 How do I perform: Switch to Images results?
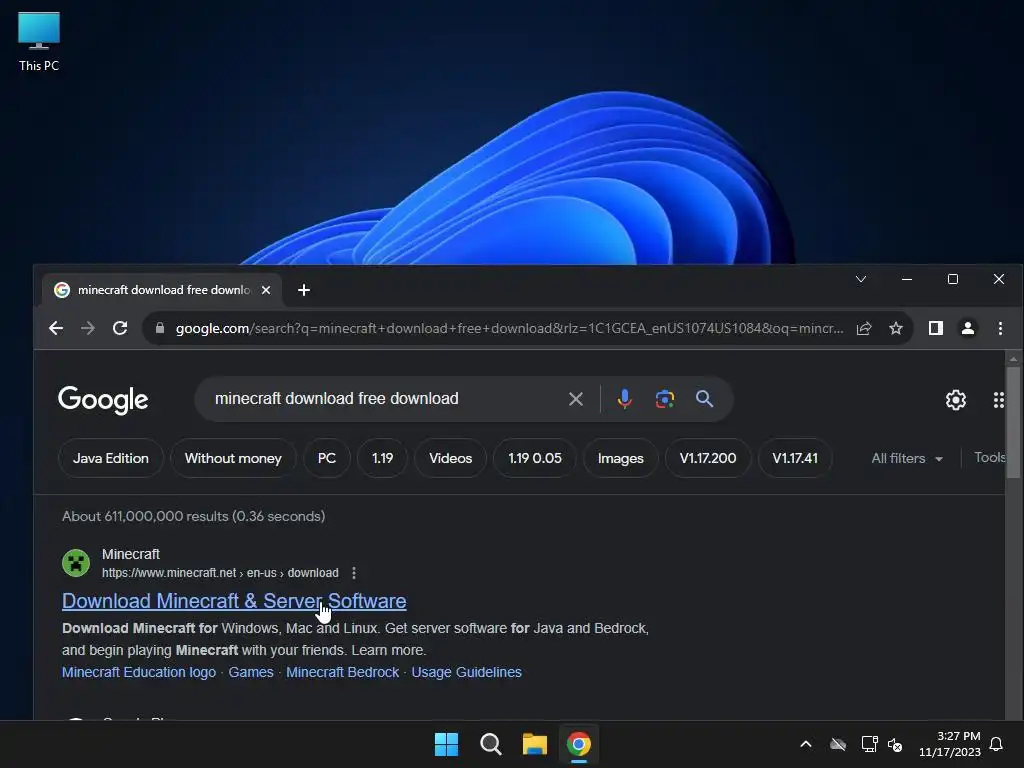(620, 458)
